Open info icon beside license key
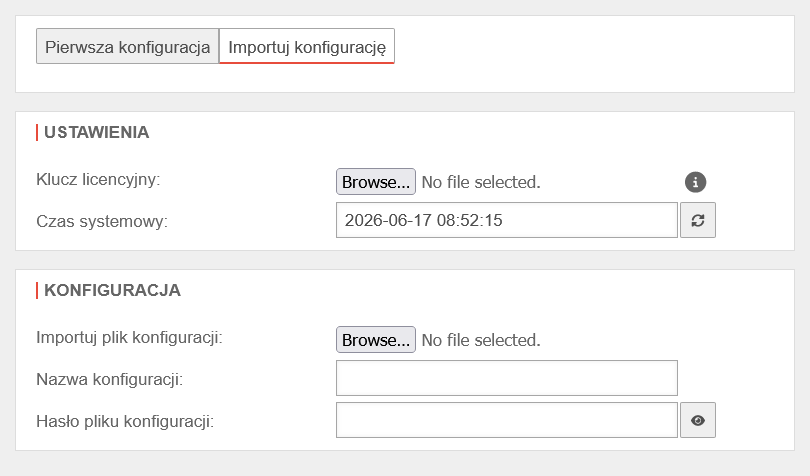Image resolution: width=810 pixels, height=476 pixels. 695,182
